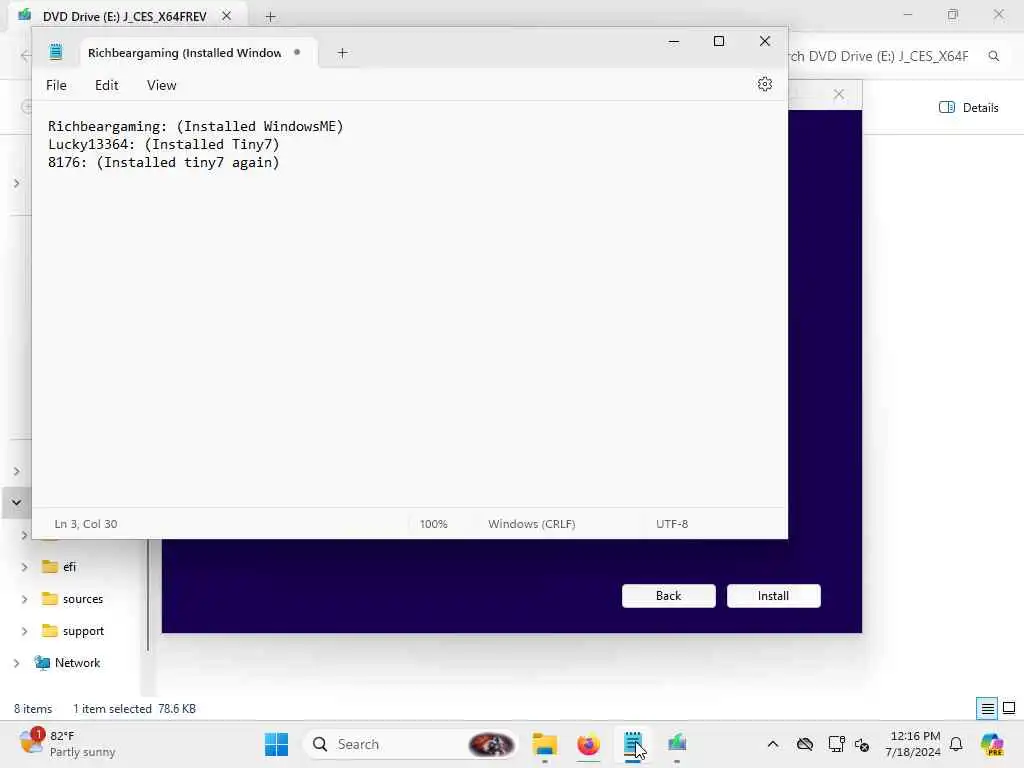Click Ln 3, Col 30 position indicator
This screenshot has height=768, width=1024.
pyautogui.click(x=86, y=524)
